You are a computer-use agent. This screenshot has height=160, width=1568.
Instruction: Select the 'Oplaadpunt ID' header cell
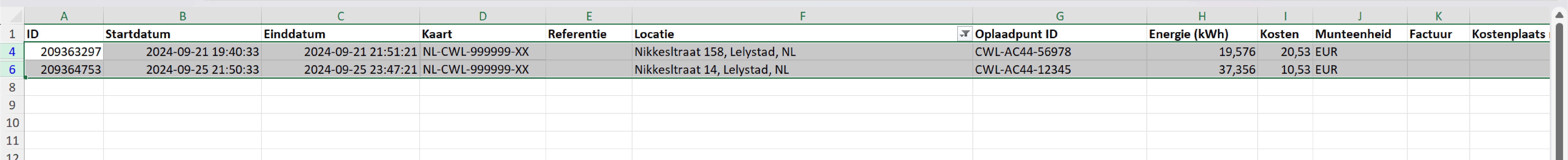click(x=1060, y=34)
